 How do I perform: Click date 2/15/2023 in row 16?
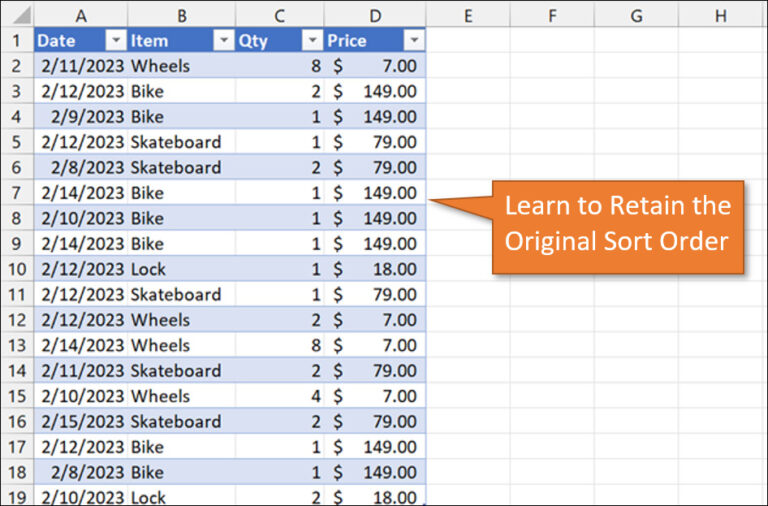click(81, 421)
